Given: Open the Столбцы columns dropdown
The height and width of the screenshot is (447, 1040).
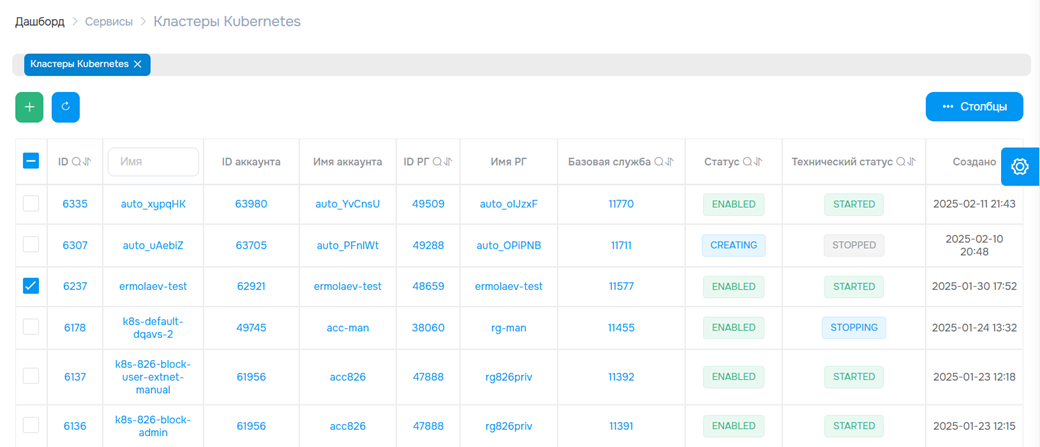Looking at the screenshot, I should (x=974, y=106).
